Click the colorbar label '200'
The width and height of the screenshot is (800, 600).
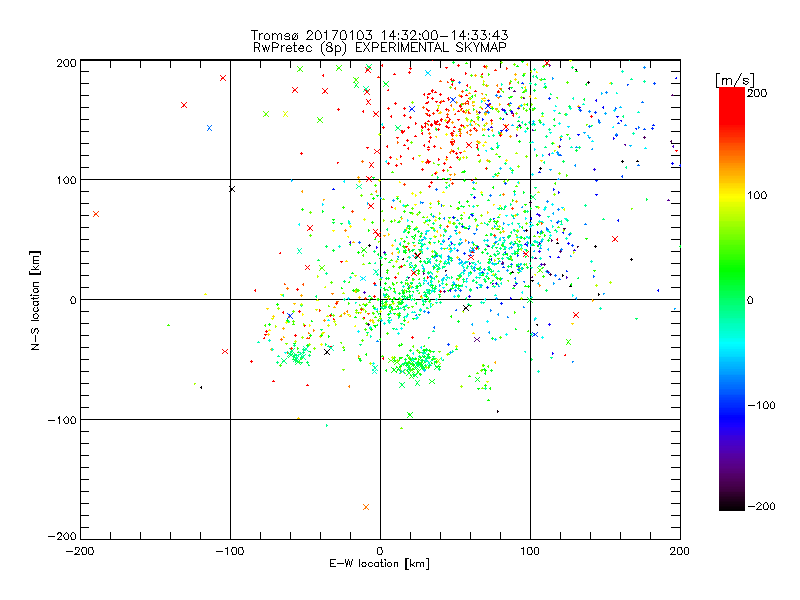[757, 93]
